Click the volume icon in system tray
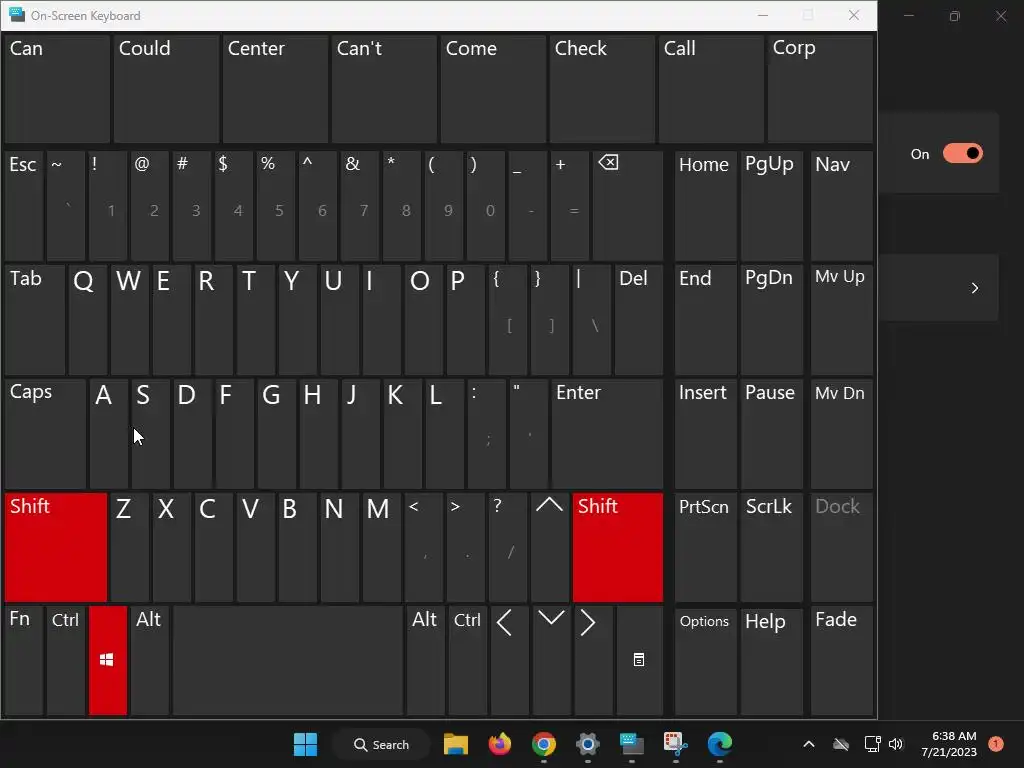 point(895,744)
